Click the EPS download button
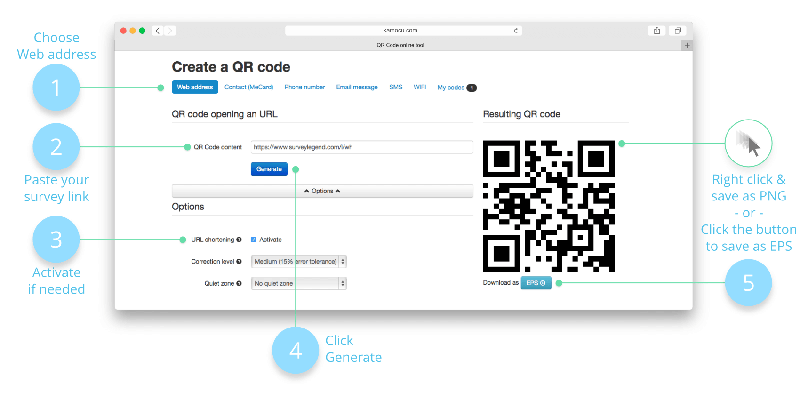800x400 pixels. 535,283
